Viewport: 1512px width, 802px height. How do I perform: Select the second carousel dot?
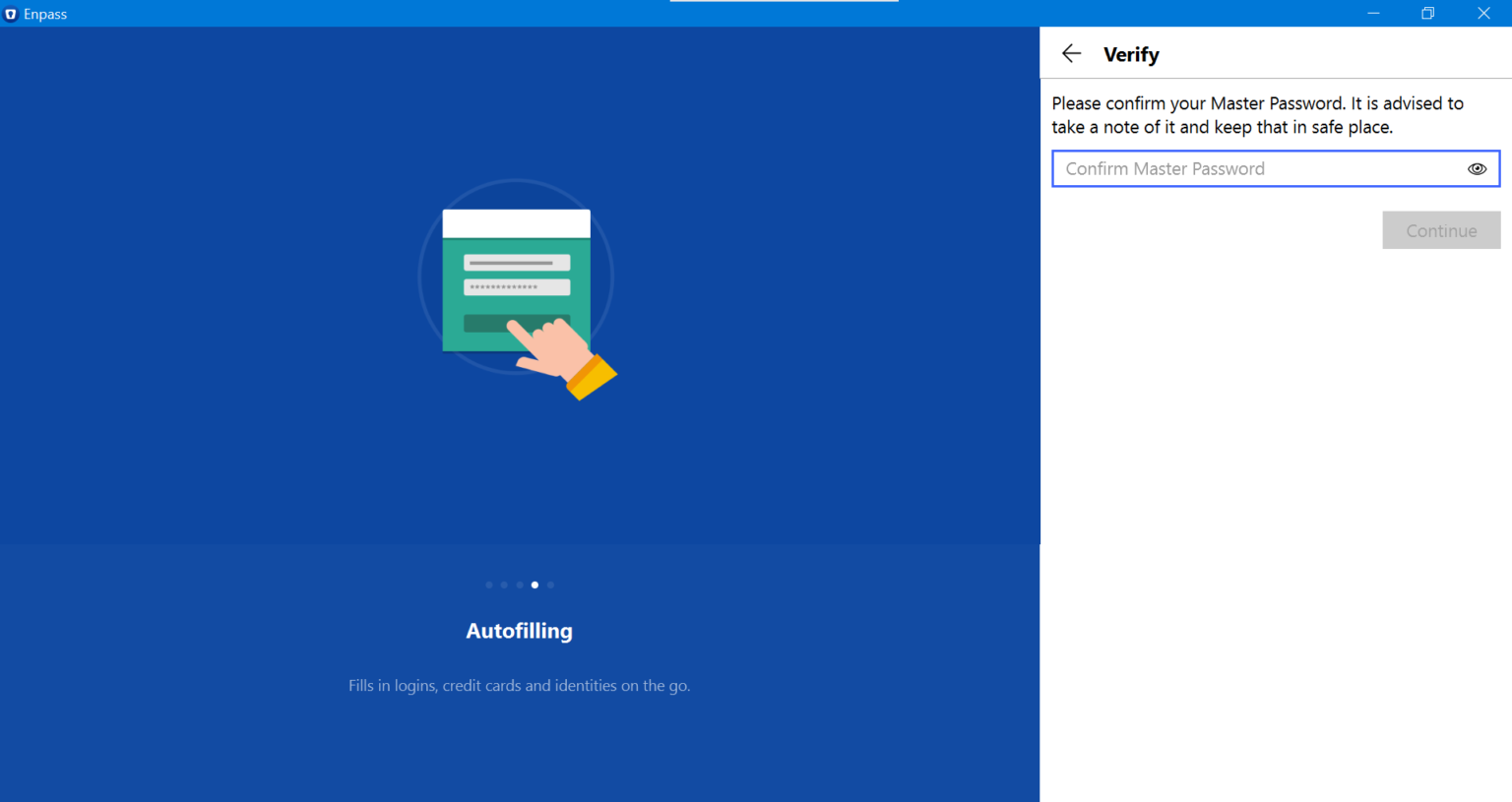click(x=504, y=584)
